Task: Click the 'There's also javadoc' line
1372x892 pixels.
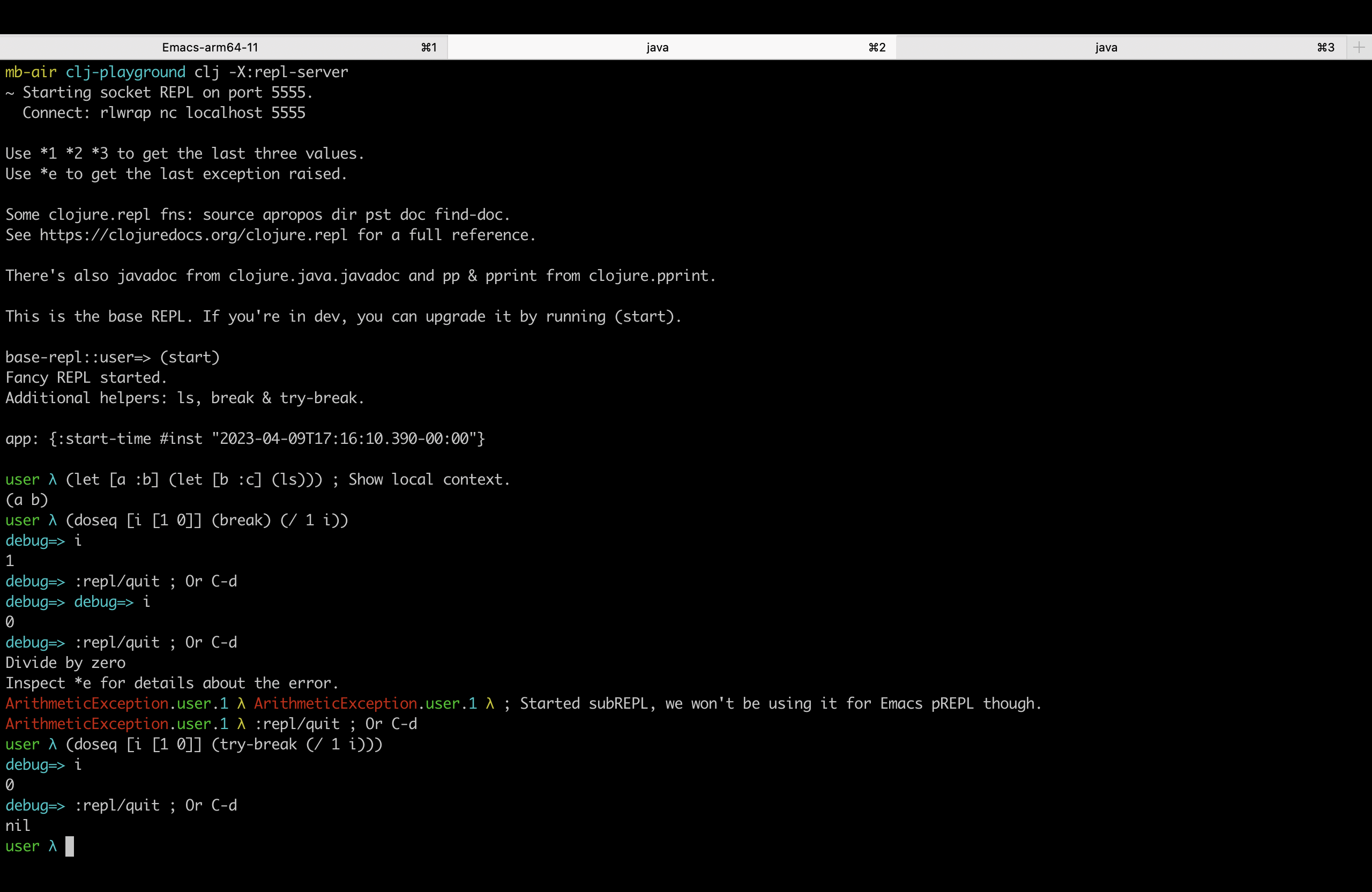Action: click(360, 276)
